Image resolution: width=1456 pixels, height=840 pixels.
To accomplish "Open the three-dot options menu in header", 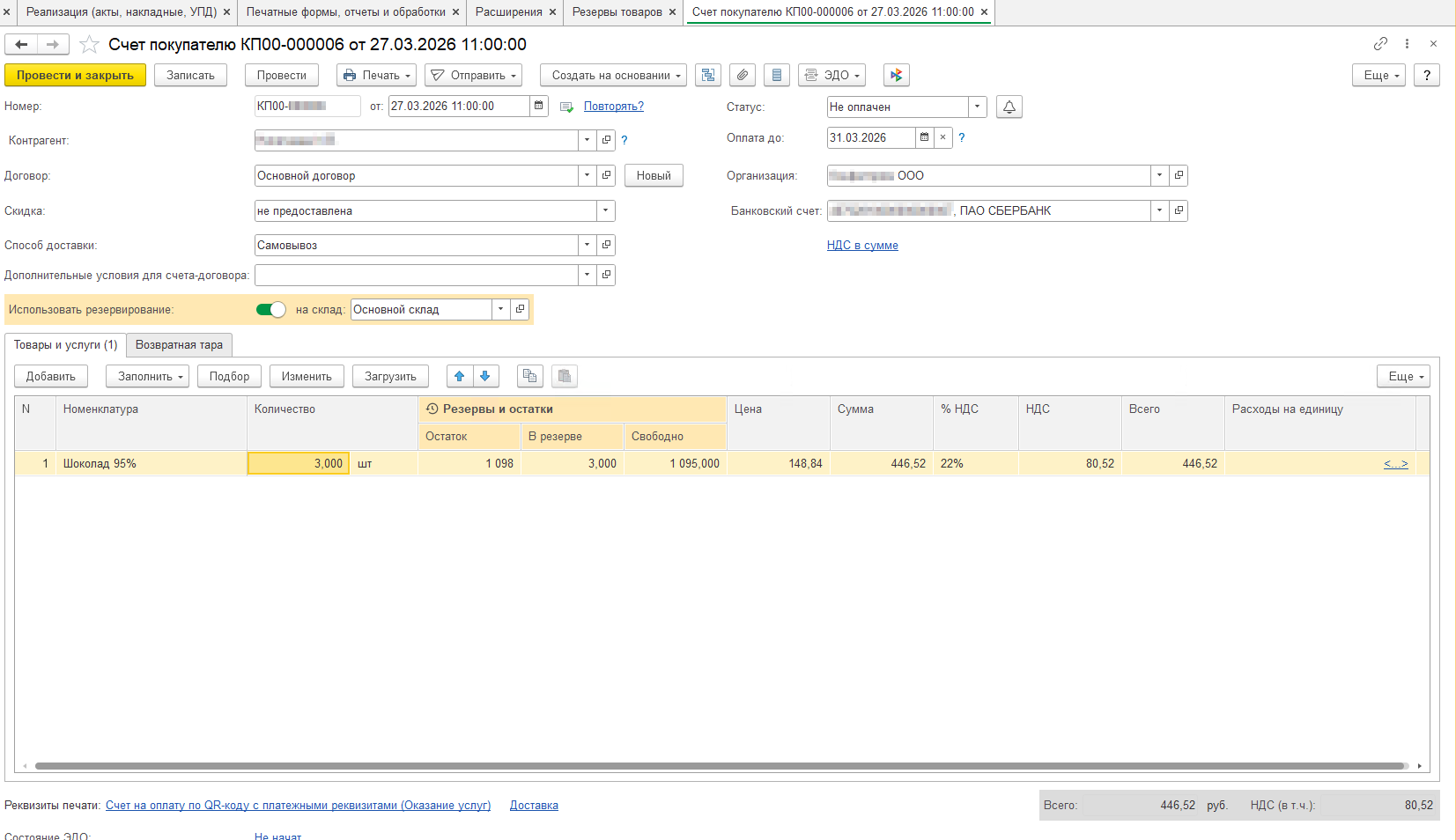I will click(x=1407, y=44).
